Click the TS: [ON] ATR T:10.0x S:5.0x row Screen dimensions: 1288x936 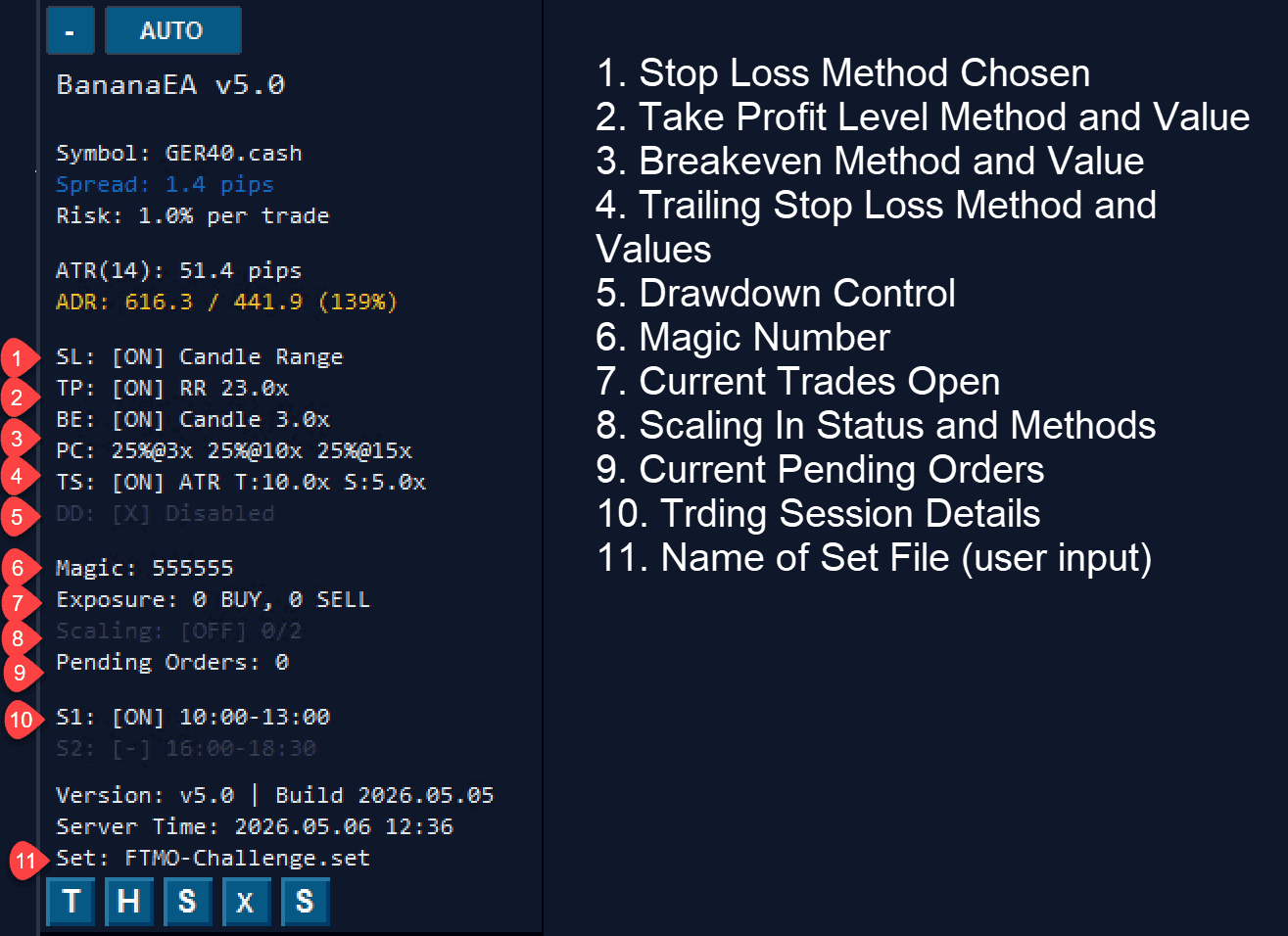click(241, 483)
